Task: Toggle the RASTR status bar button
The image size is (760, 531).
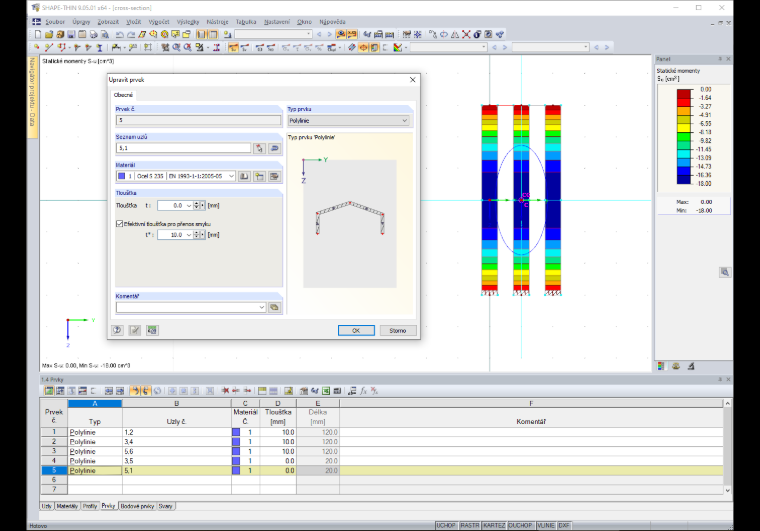Action: 470,526
